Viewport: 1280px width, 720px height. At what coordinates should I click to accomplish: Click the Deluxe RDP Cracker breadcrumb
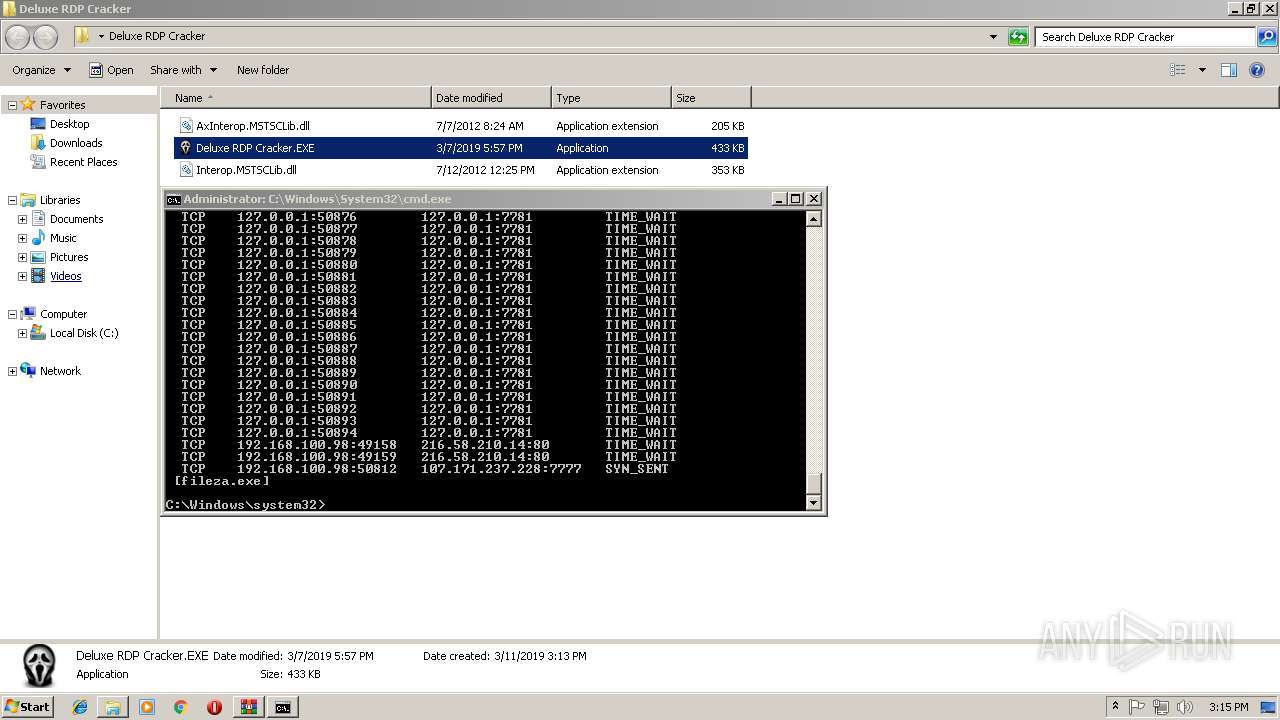click(x=157, y=36)
